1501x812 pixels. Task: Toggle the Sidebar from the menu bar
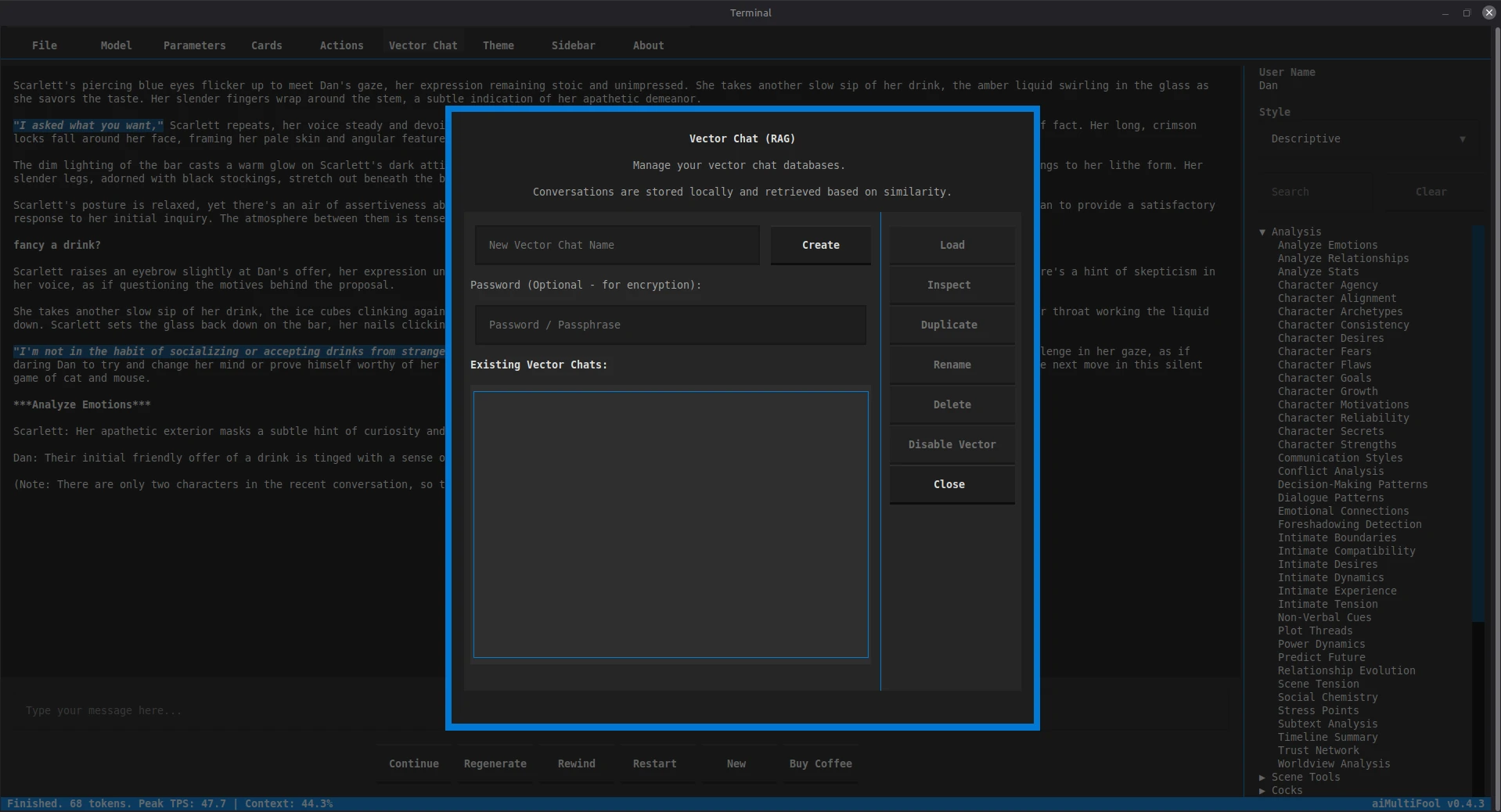coord(572,45)
